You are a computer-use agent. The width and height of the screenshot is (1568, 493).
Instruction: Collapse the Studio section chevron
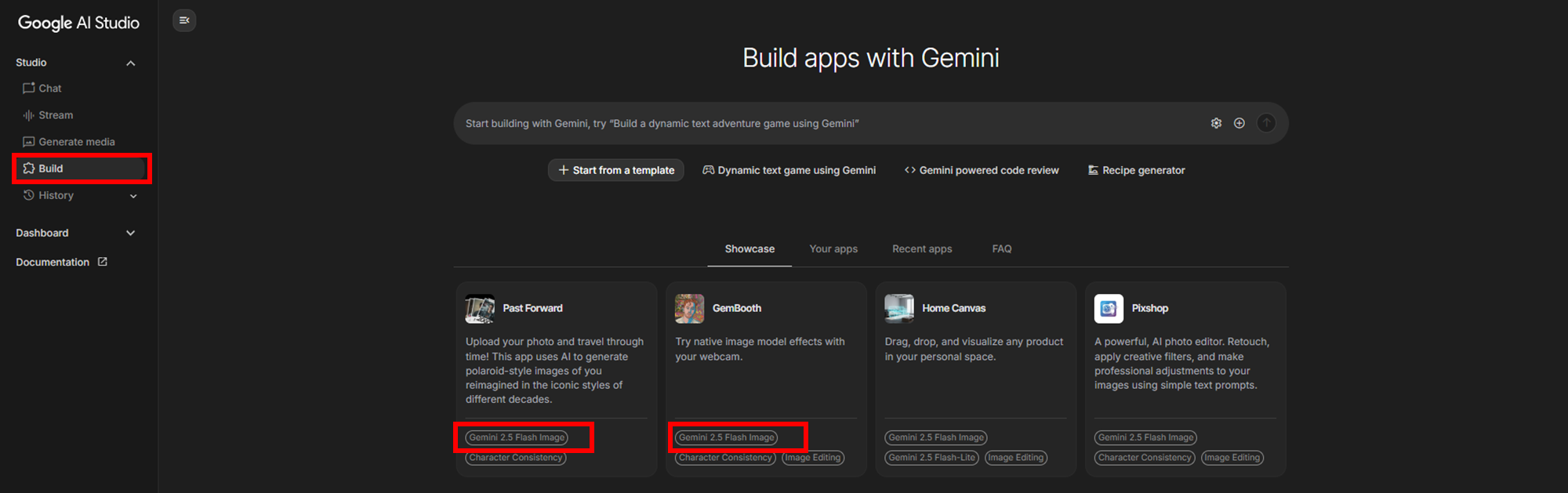(x=131, y=63)
